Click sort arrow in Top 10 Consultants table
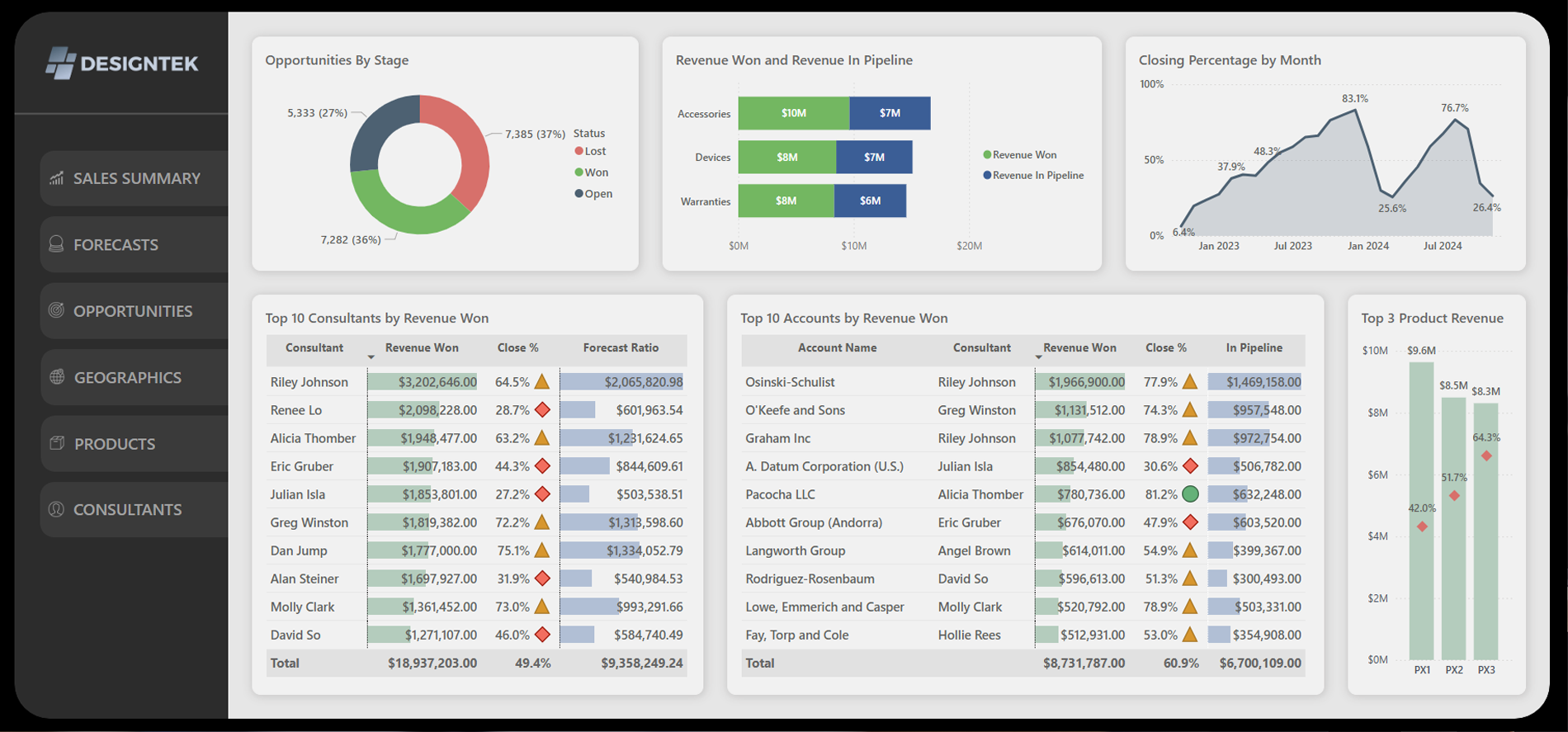The width and height of the screenshot is (1568, 732). (x=371, y=357)
